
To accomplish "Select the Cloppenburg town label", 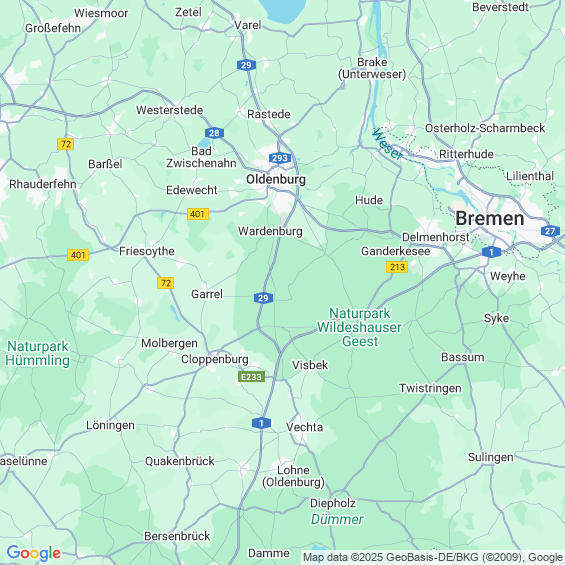I will (x=215, y=359).
